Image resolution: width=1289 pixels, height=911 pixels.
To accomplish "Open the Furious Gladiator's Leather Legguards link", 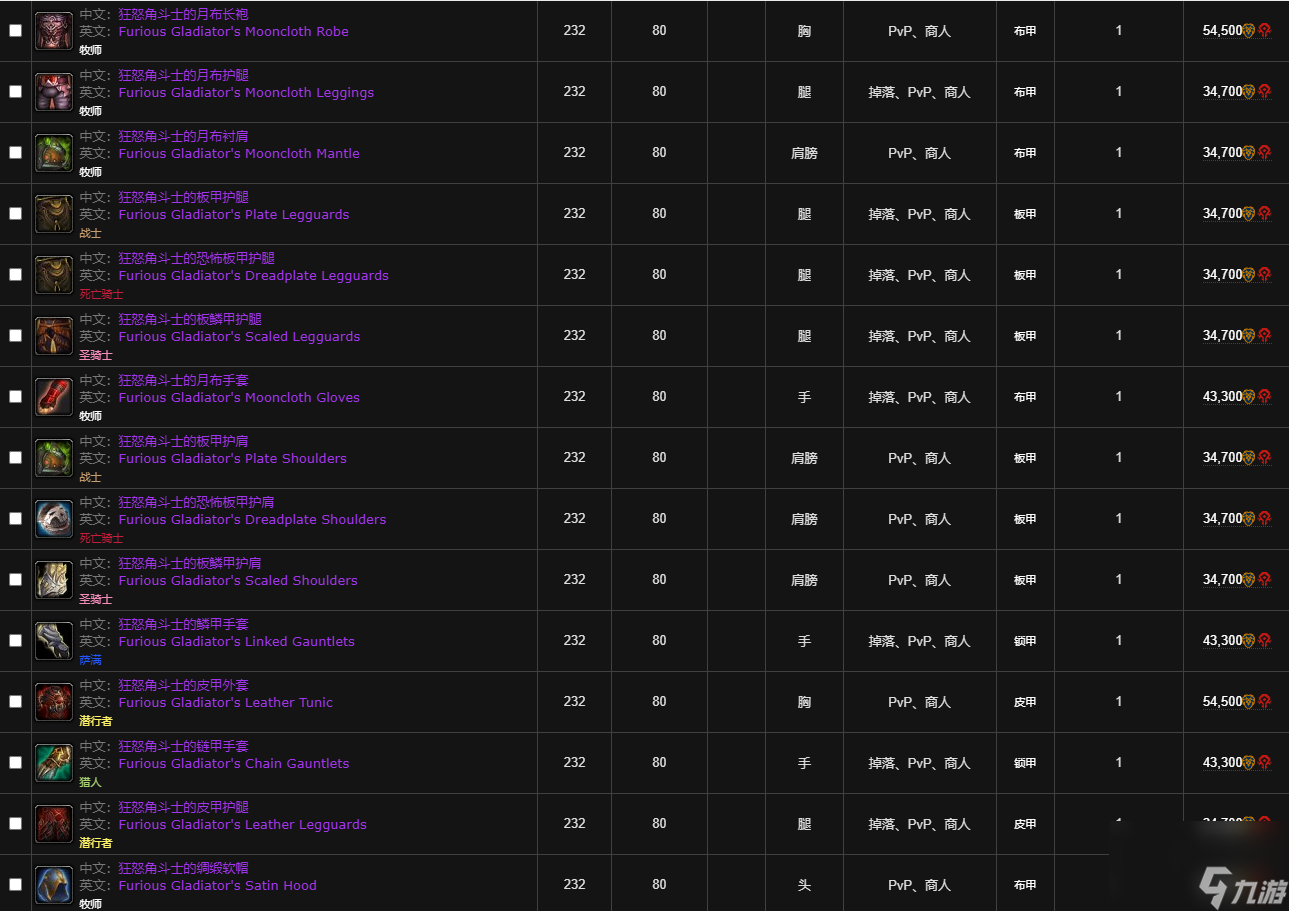I will coord(242,825).
